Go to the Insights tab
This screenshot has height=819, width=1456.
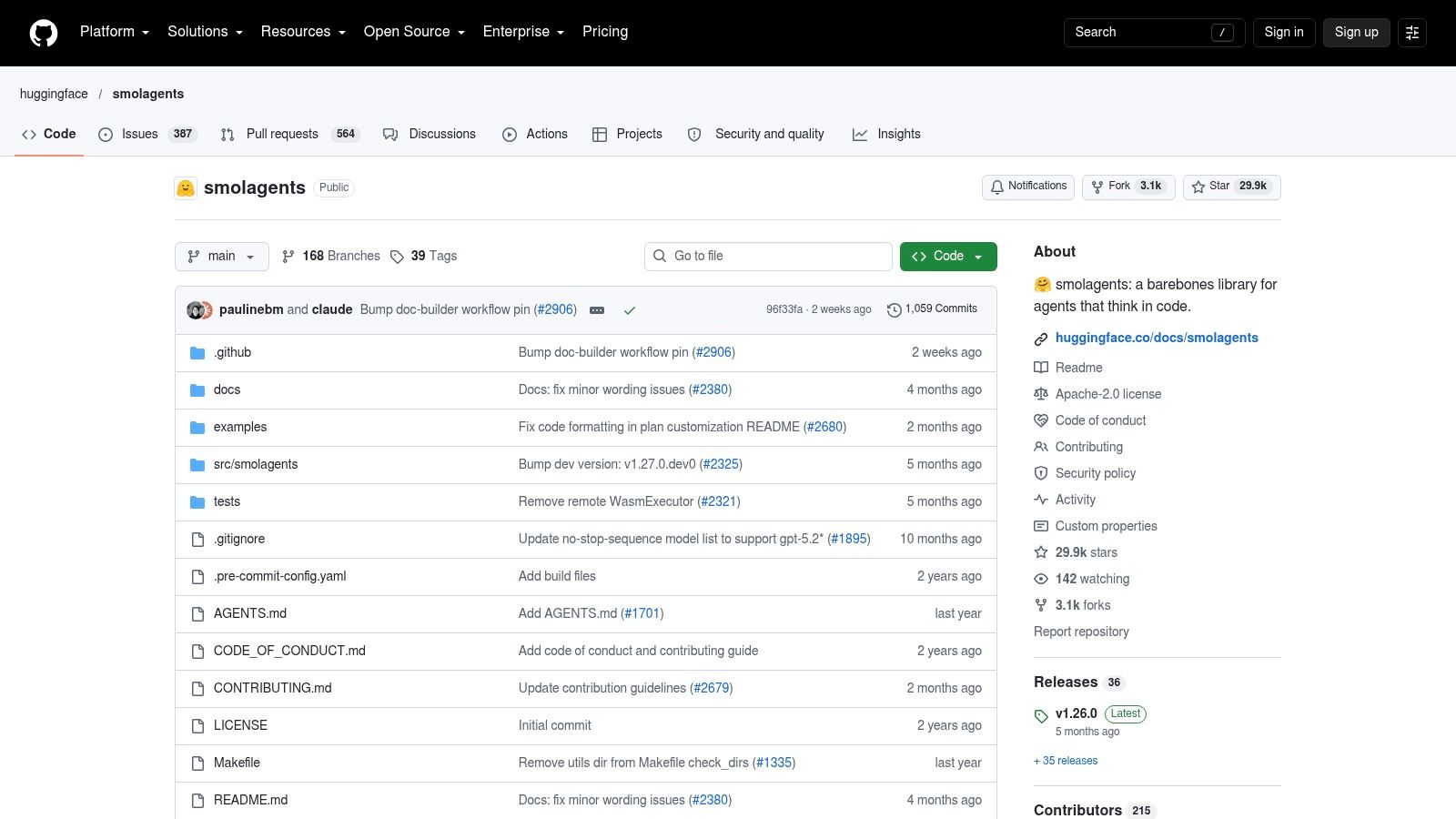pos(886,134)
